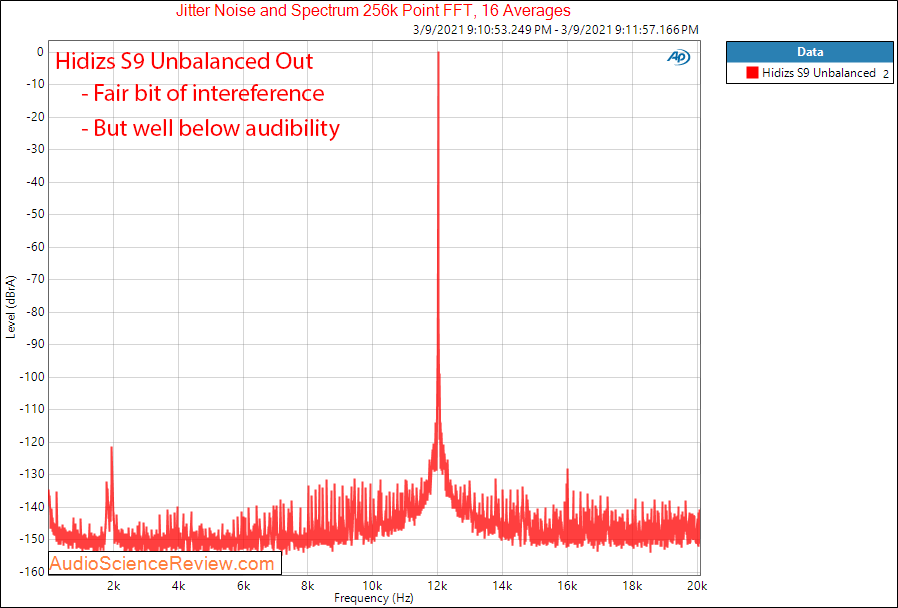Click the timestamp text below the title
The height and width of the screenshot is (608, 898).
point(556,30)
